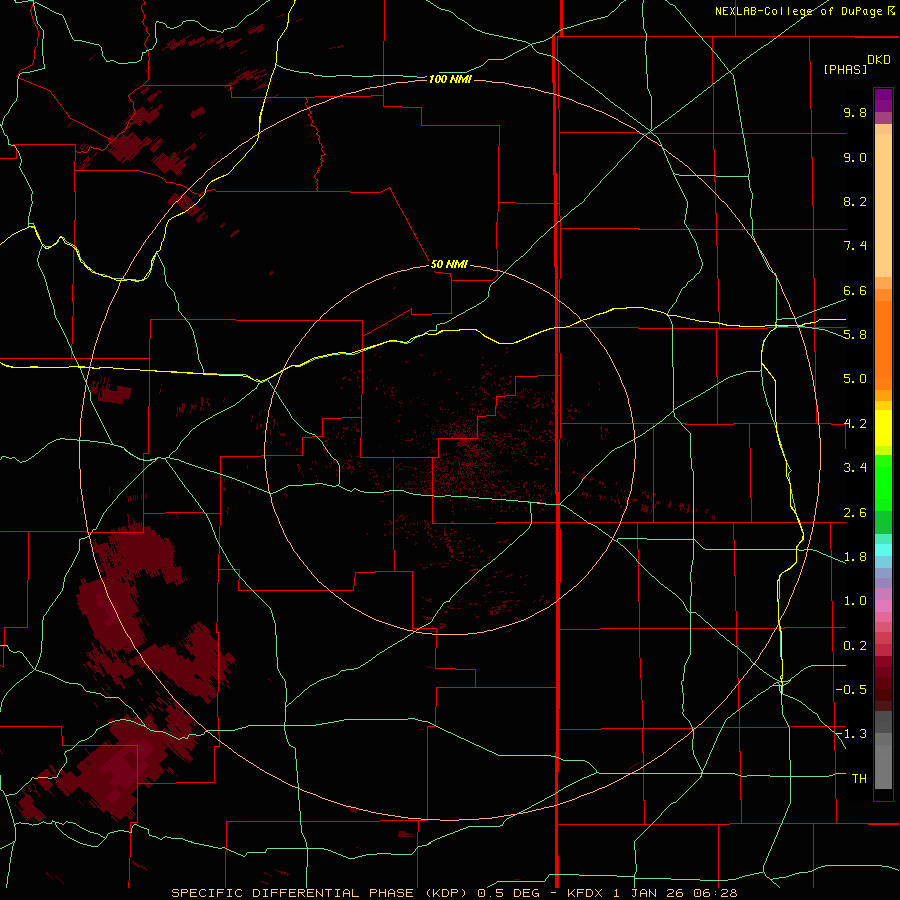The image size is (900, 900).
Task: Click the 2.6 legend value
Action: [855, 513]
